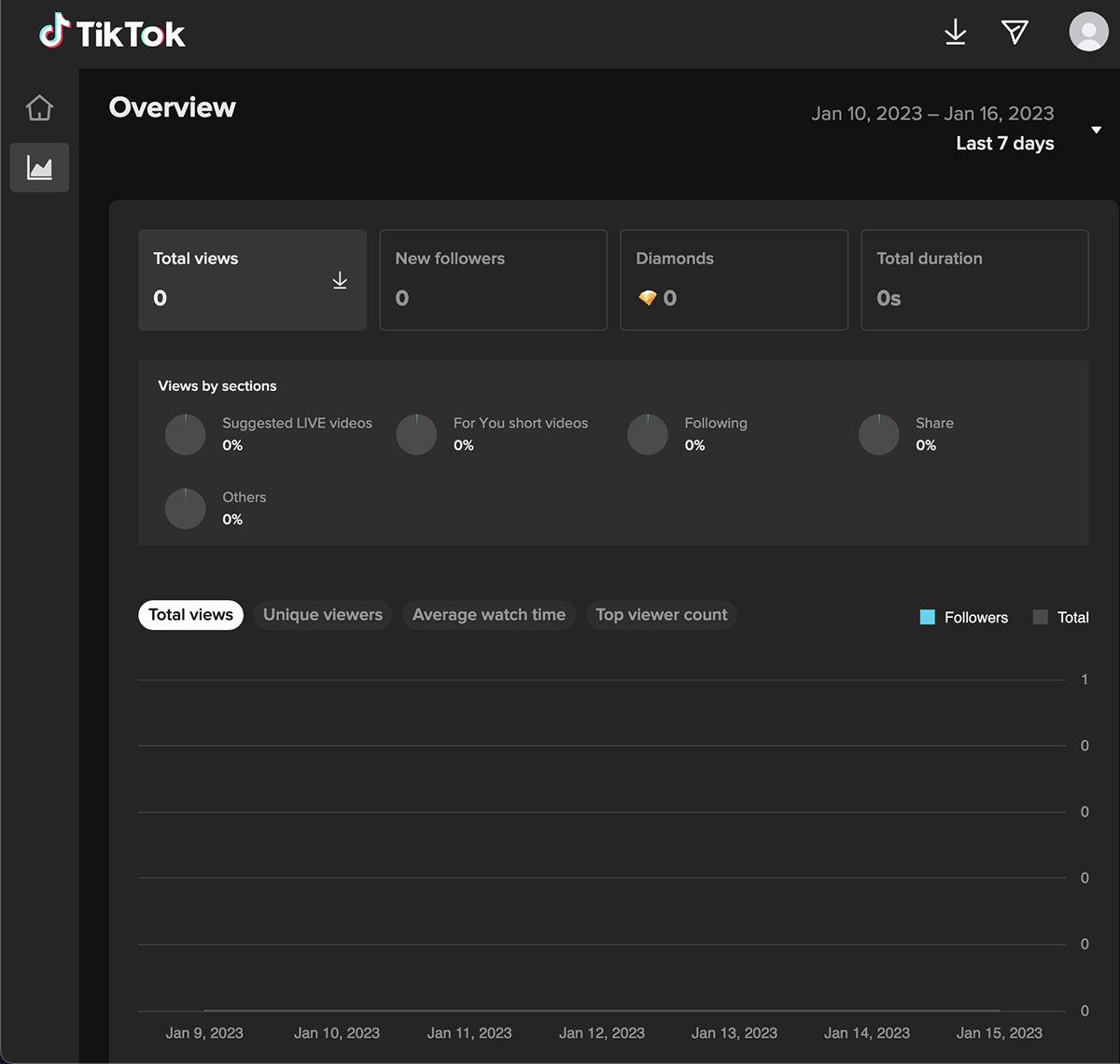The image size is (1120, 1064).
Task: Click the Views by sections label
Action: [217, 386]
